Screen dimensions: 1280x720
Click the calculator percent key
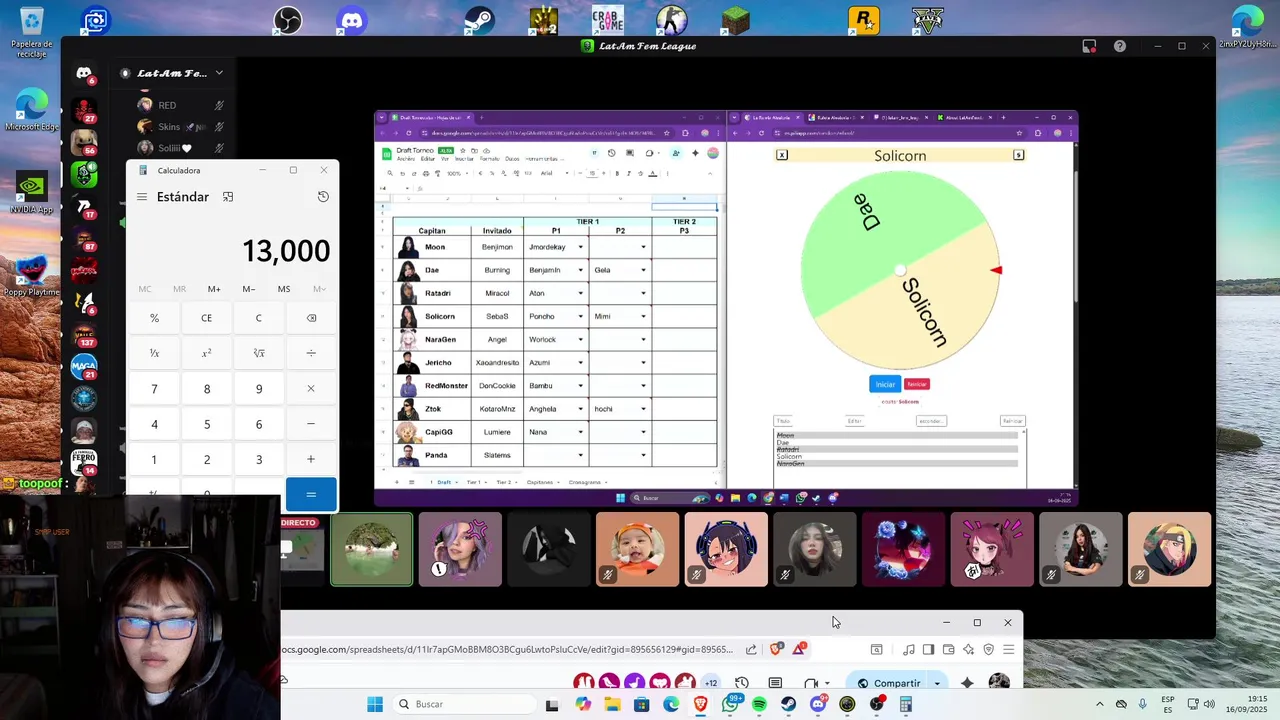(154, 318)
